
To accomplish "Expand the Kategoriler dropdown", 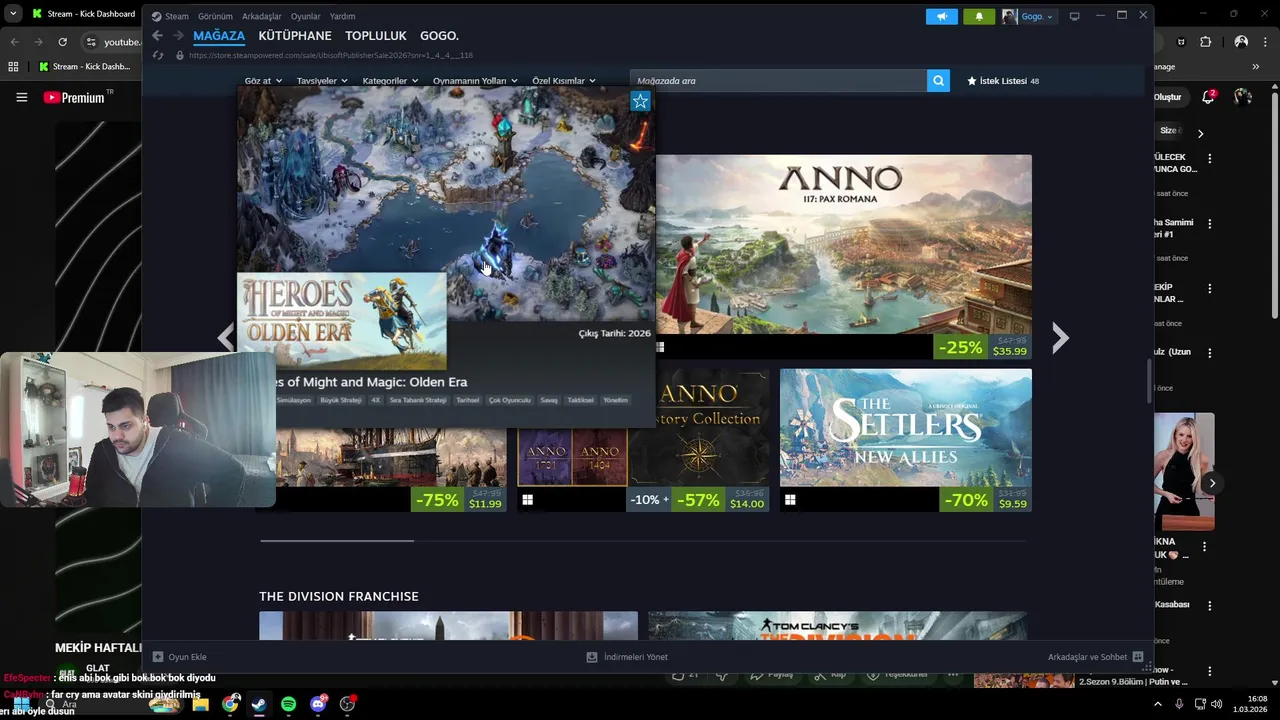I will point(390,81).
